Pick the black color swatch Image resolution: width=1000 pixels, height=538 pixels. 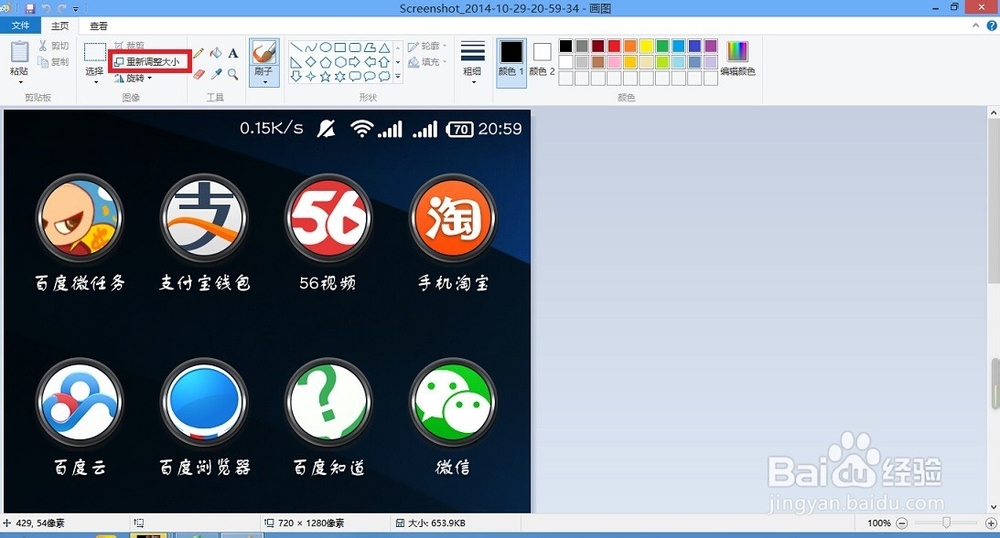[x=566, y=46]
